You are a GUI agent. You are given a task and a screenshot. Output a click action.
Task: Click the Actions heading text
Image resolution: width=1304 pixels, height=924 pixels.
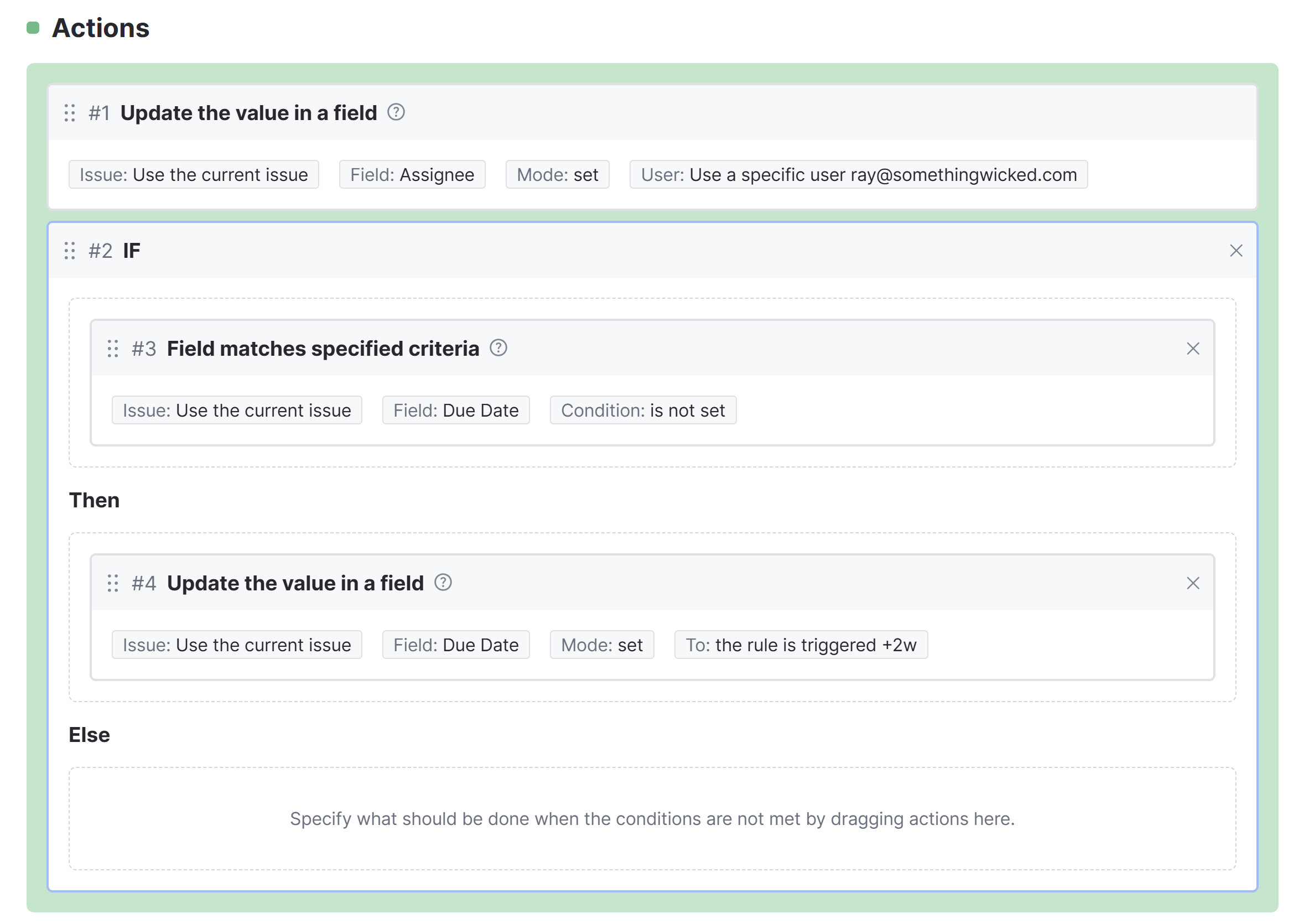[100, 27]
